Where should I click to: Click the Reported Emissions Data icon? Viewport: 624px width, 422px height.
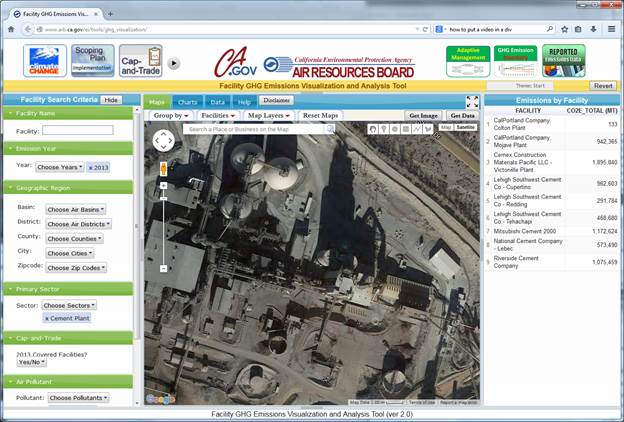(x=564, y=62)
